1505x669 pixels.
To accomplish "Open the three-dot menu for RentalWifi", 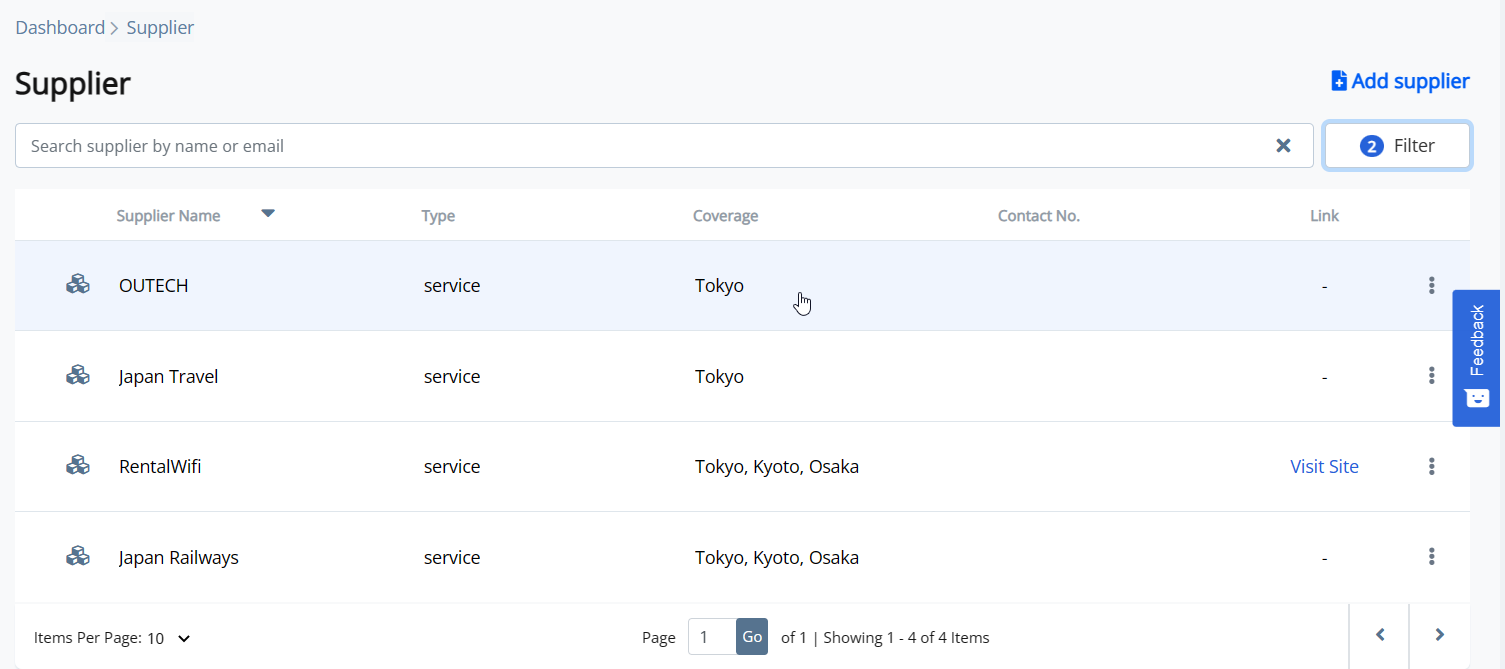I will tap(1431, 466).
